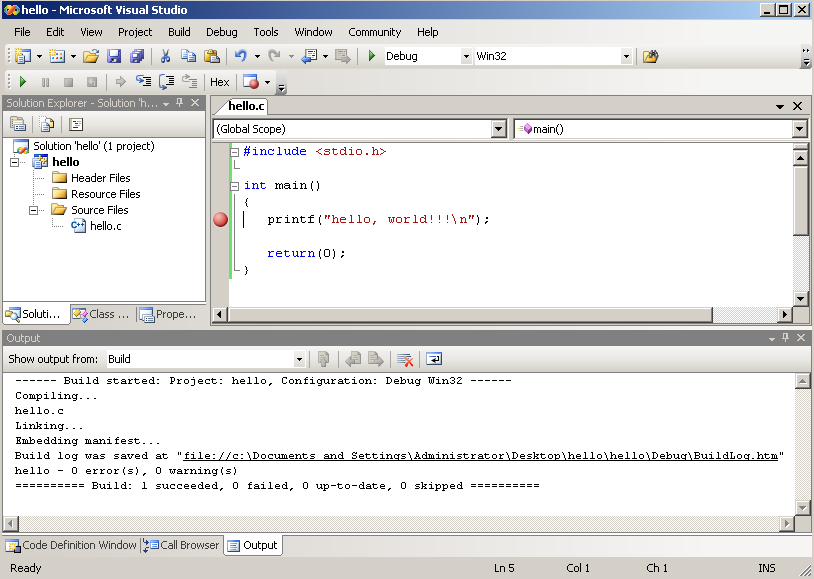814x579 pixels.
Task: Click the Paste clipboard icon
Action: (x=211, y=56)
